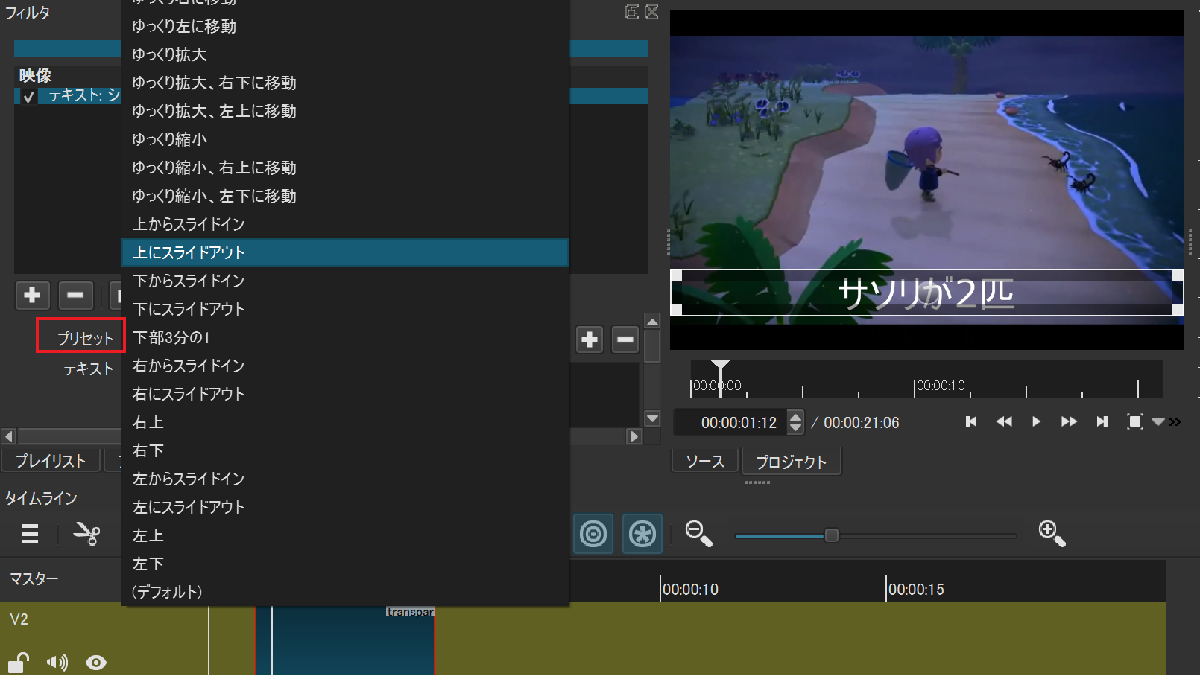Click the timeline zoom slider handle
This screenshot has height=675, width=1200.
click(831, 536)
